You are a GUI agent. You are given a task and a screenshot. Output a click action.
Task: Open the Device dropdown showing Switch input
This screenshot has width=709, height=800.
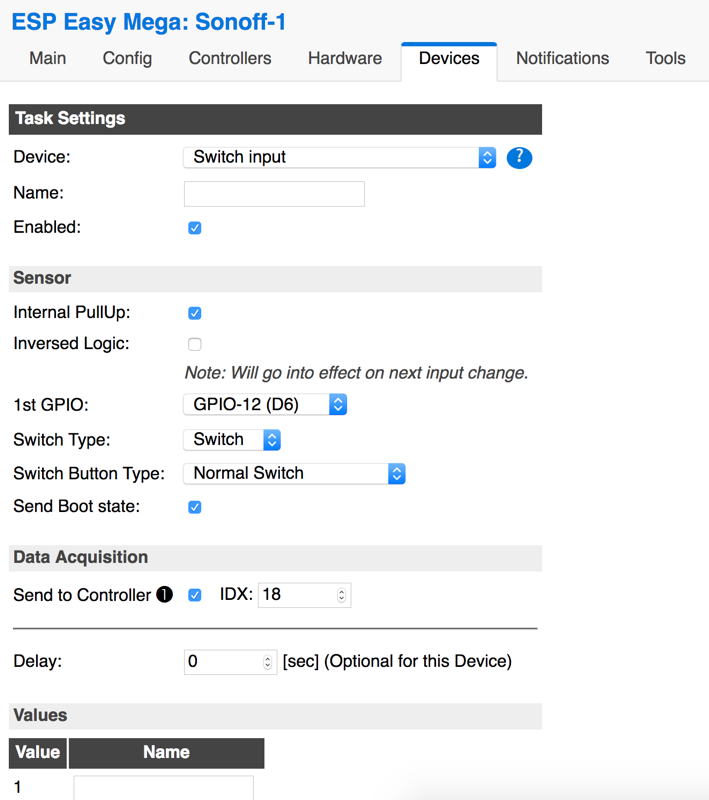coord(339,157)
